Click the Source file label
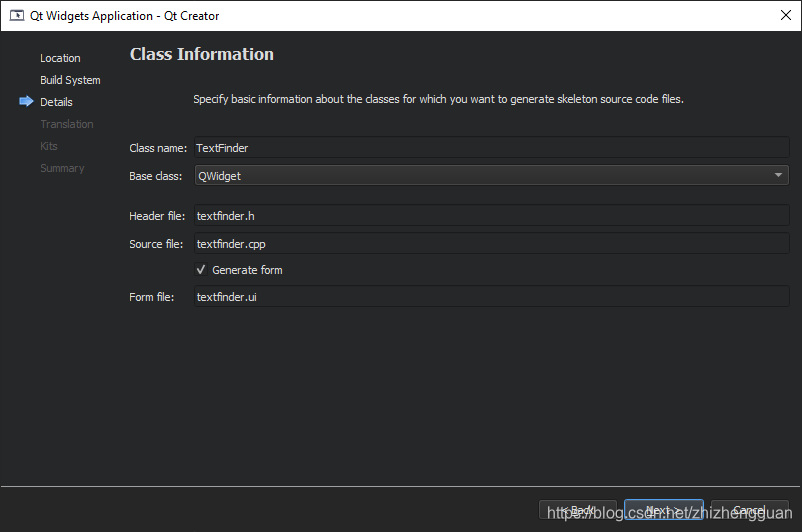 (156, 244)
